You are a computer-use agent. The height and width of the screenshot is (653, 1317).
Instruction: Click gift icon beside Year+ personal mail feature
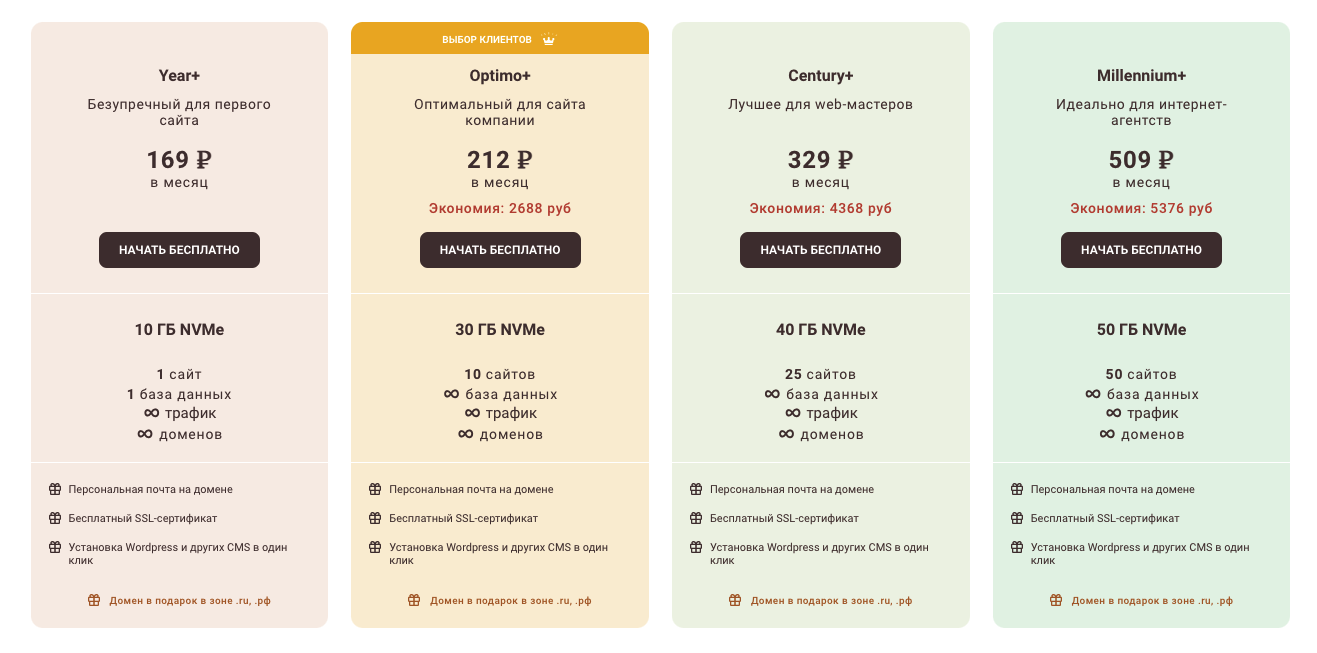click(55, 489)
